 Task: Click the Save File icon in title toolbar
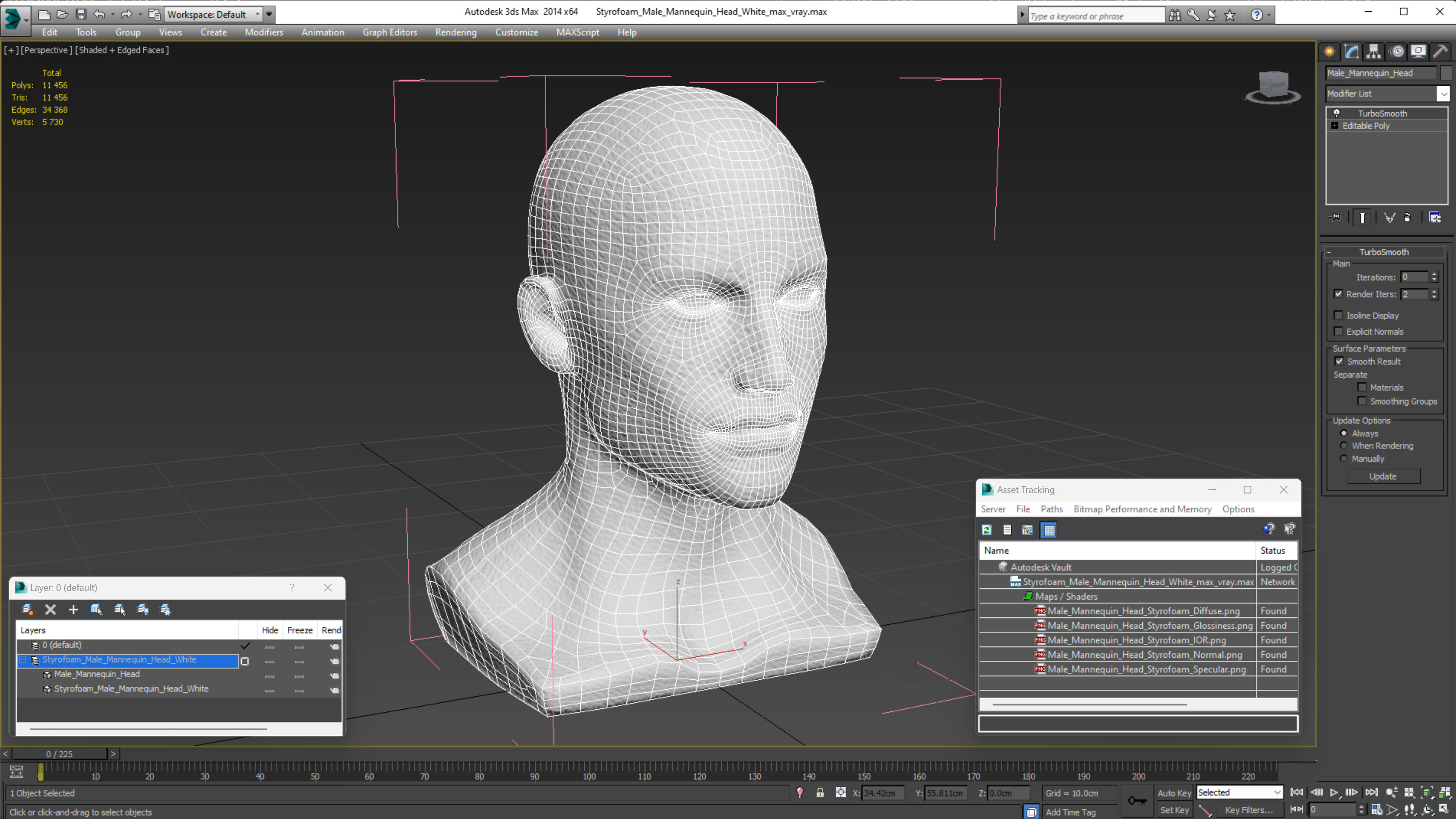81,14
